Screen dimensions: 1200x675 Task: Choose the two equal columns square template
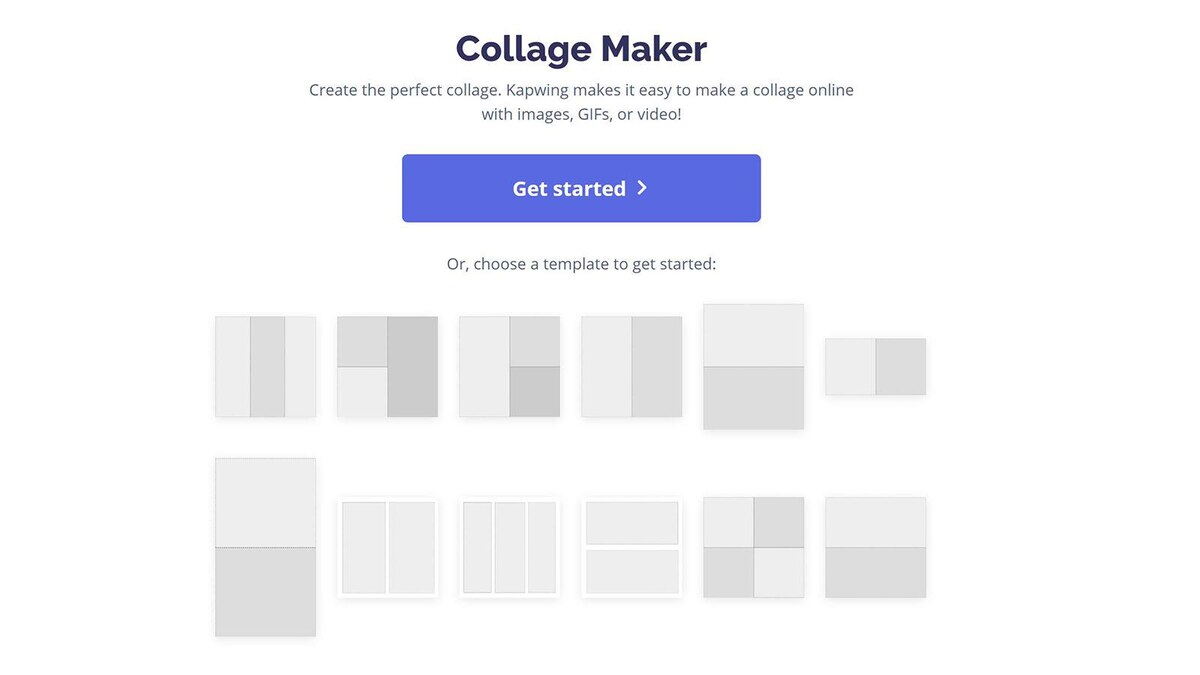pos(631,367)
